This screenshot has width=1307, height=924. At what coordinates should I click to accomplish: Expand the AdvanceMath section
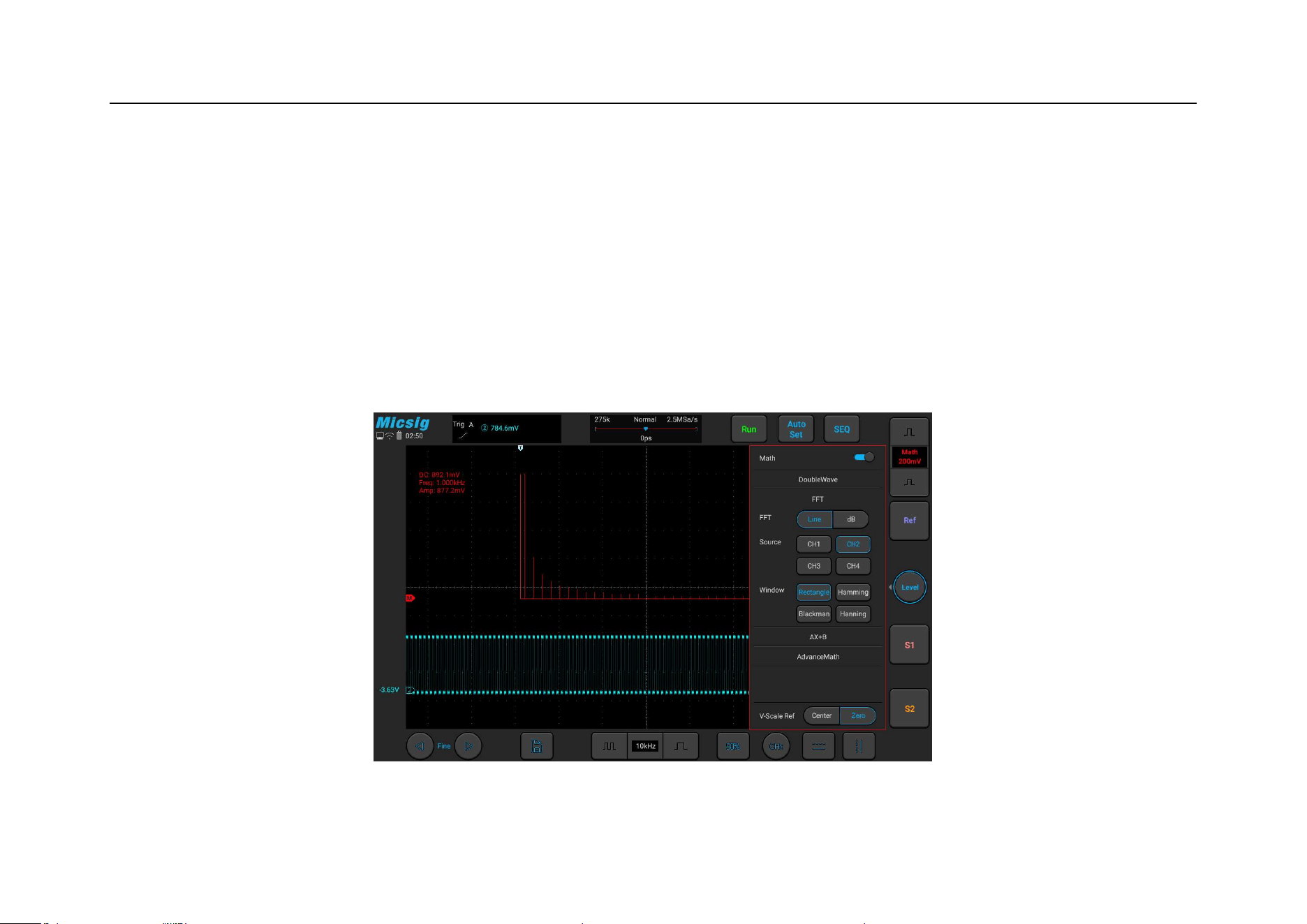(818, 657)
